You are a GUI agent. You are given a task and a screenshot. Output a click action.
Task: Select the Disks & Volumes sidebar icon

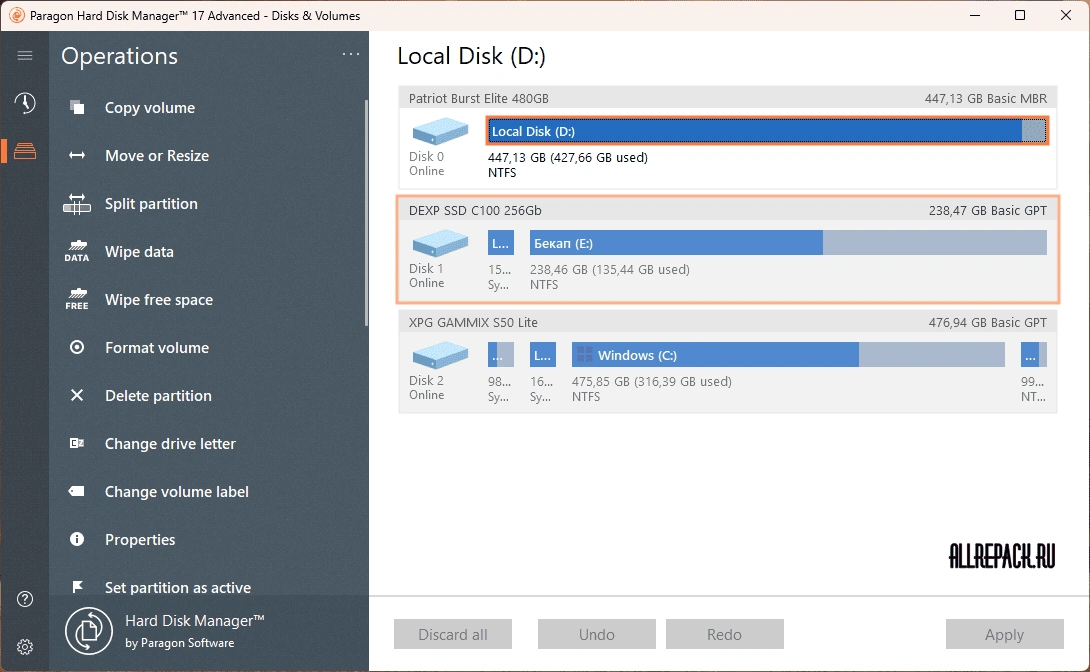click(x=25, y=151)
